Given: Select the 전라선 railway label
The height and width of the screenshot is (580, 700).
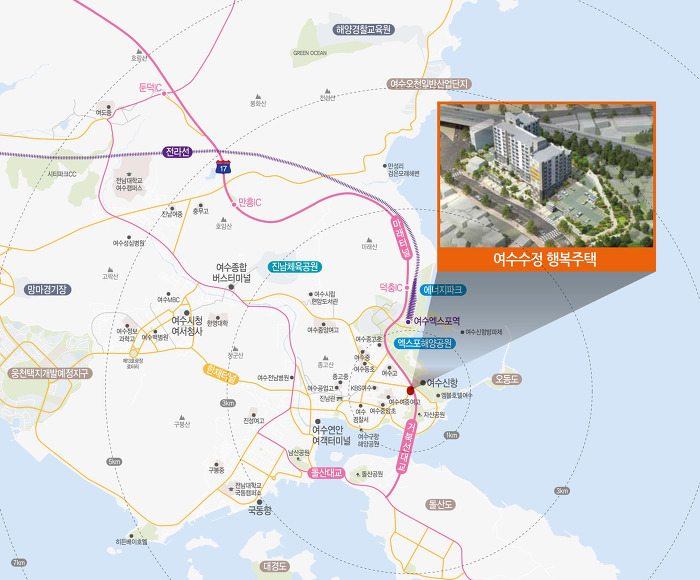Looking at the screenshot, I should click(178, 152).
